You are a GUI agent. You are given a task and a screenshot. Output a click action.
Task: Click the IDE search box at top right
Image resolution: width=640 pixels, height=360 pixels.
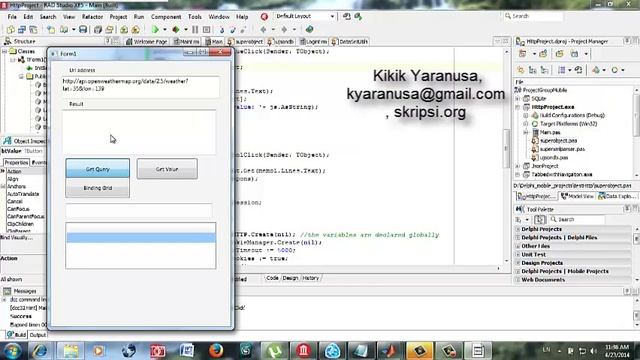(x=533, y=16)
